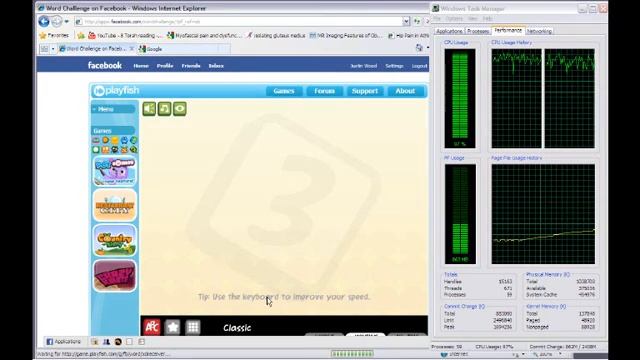Toggle the game music note icon
Image resolution: width=640 pixels, height=360 pixels.
click(x=164, y=109)
